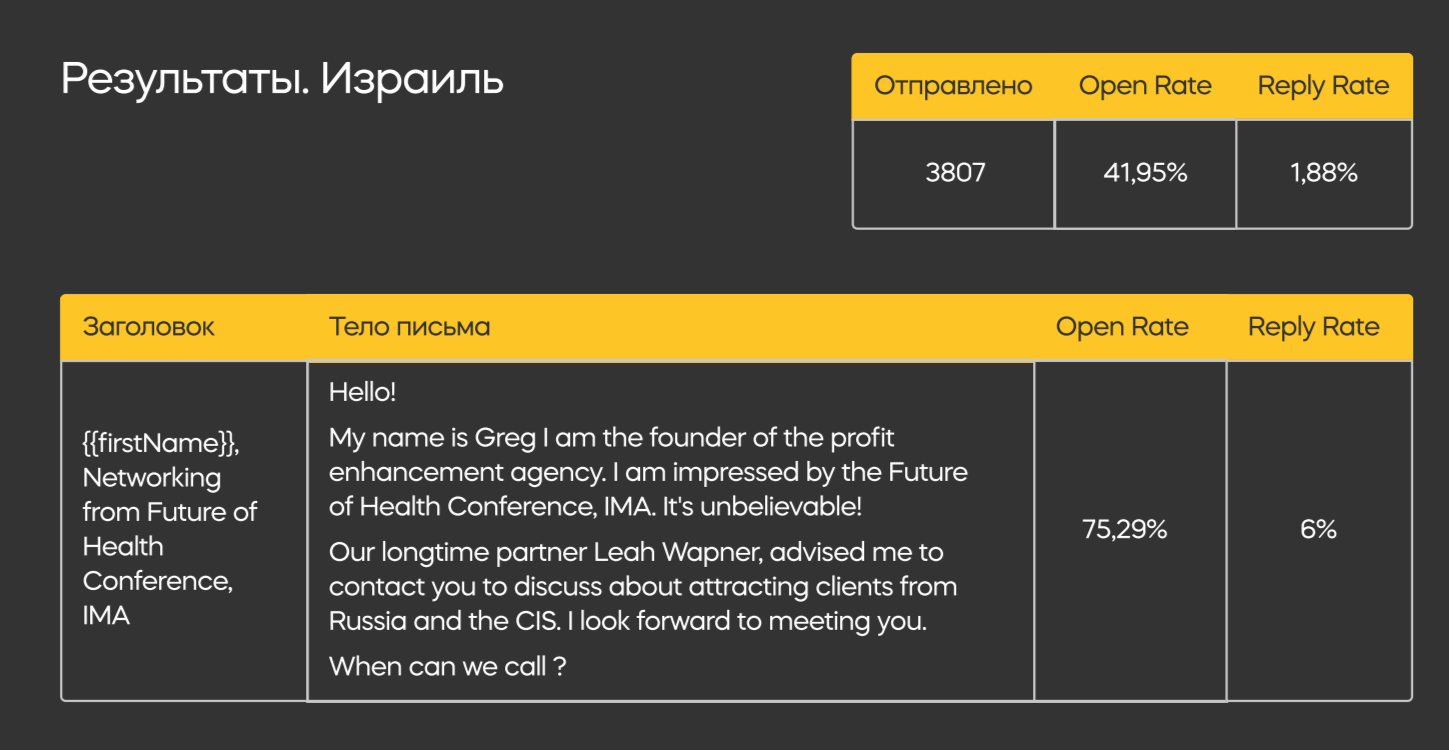Click the "When can we call ?" line
The image size is (1449, 750).
click(x=447, y=666)
